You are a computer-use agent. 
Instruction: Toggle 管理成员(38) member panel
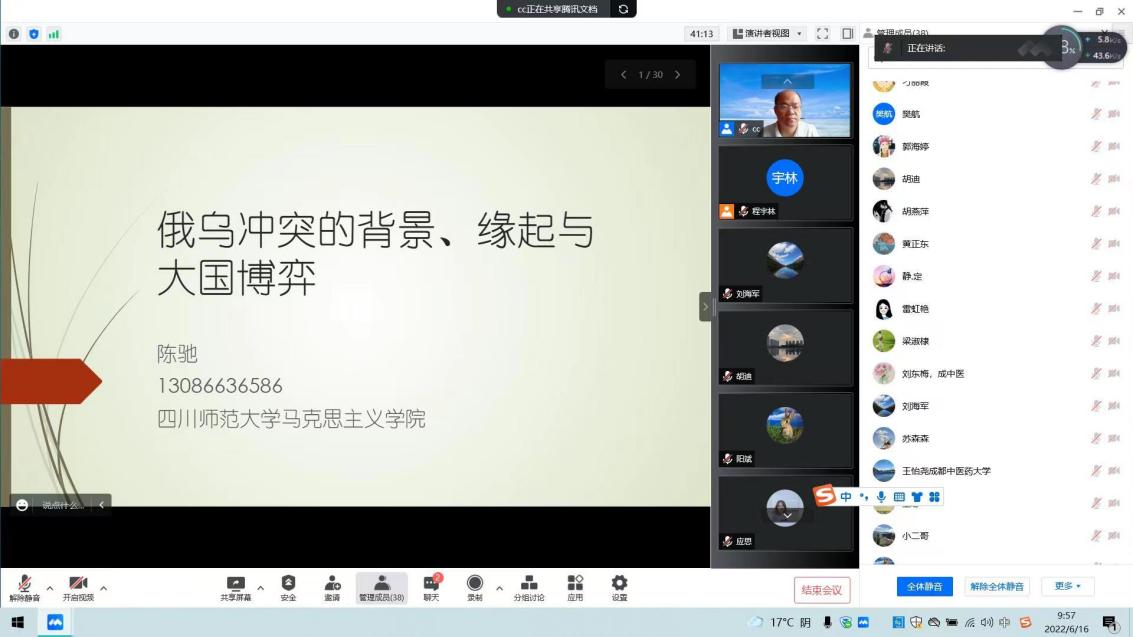coord(381,587)
